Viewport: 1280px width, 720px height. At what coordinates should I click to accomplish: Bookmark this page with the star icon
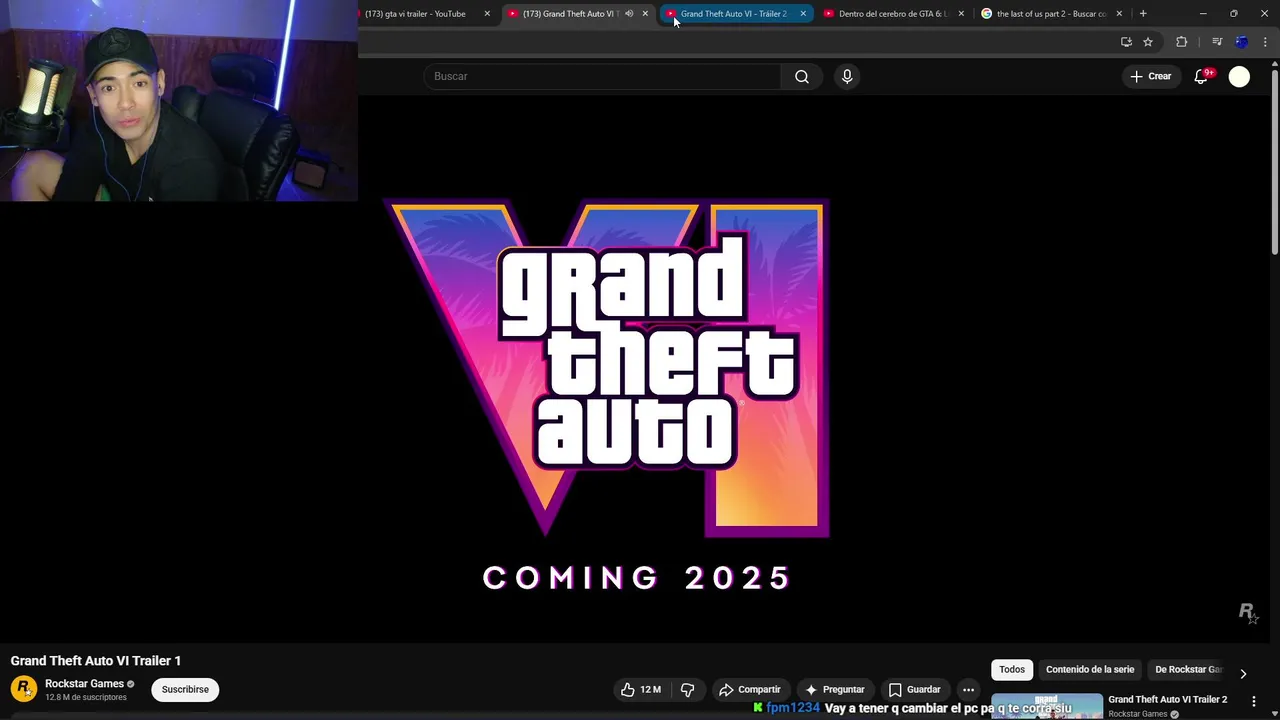click(1148, 42)
